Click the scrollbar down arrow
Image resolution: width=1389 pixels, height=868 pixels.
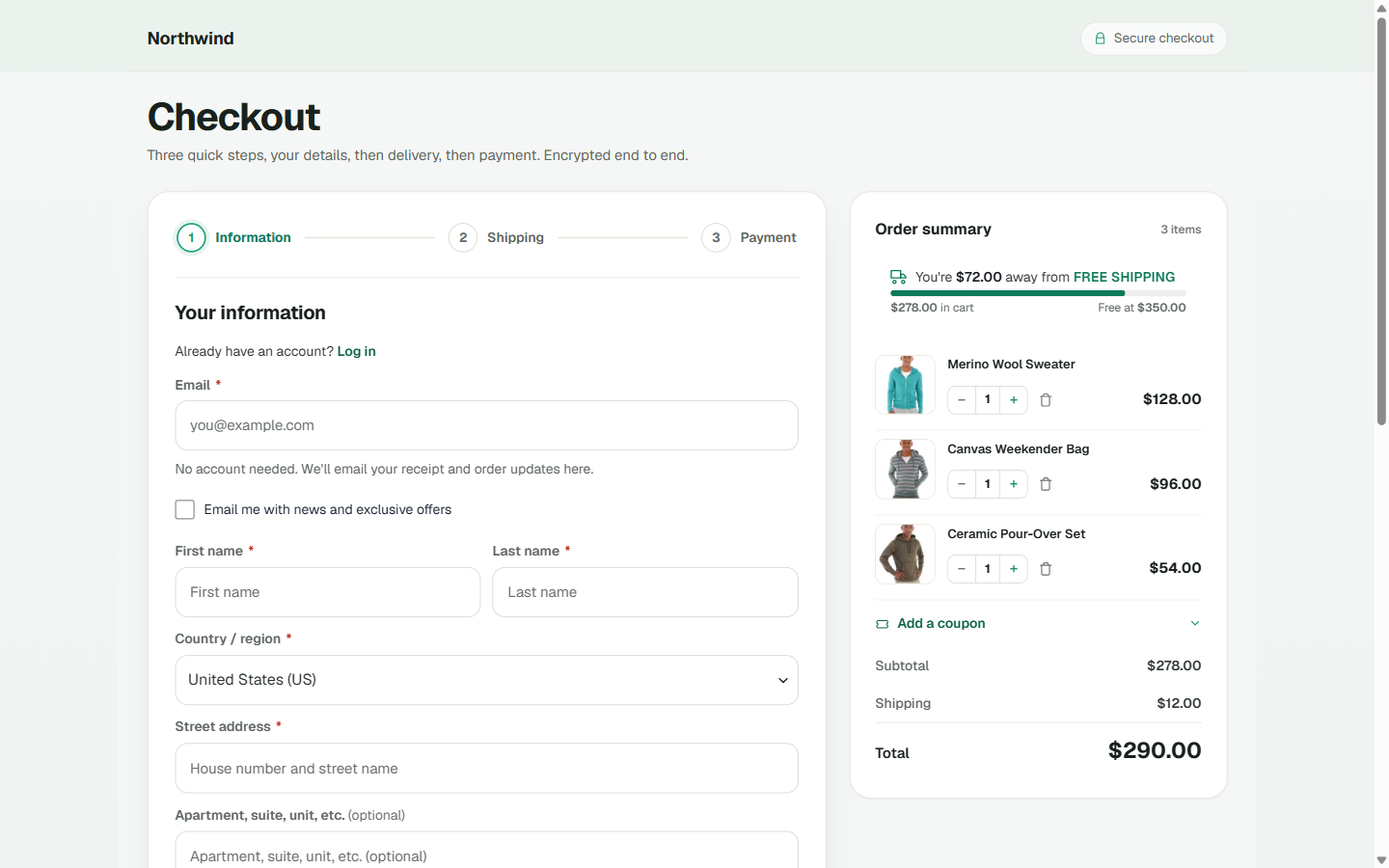1381,860
